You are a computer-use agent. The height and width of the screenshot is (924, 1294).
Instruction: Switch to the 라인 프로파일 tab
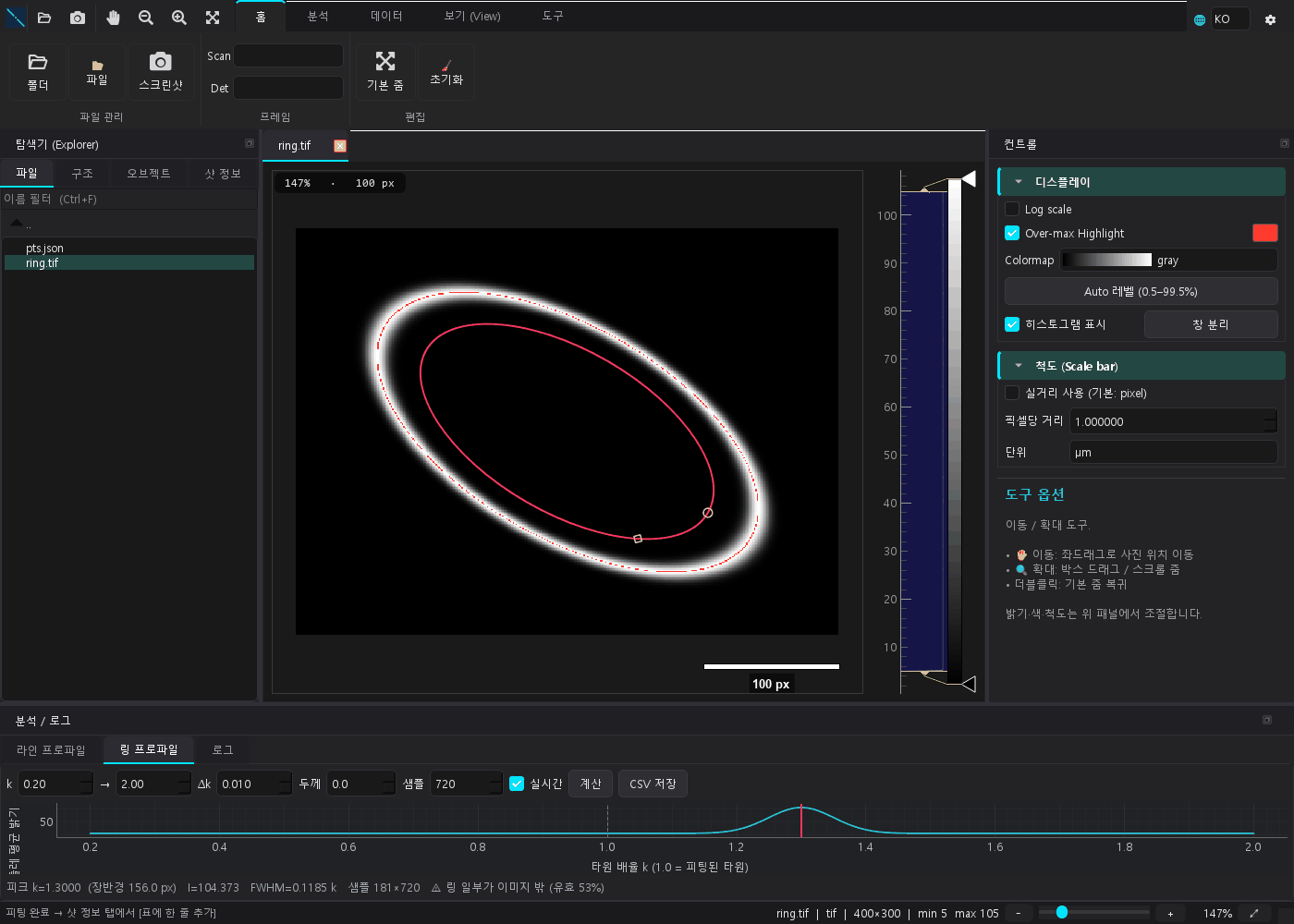click(51, 750)
